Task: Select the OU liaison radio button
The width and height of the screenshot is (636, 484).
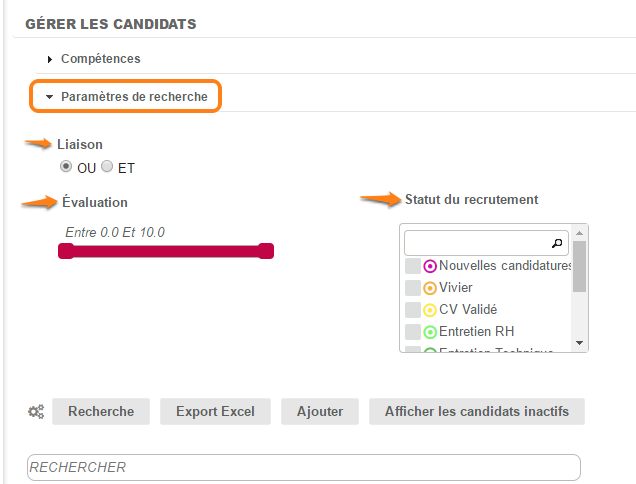Action: tap(67, 167)
